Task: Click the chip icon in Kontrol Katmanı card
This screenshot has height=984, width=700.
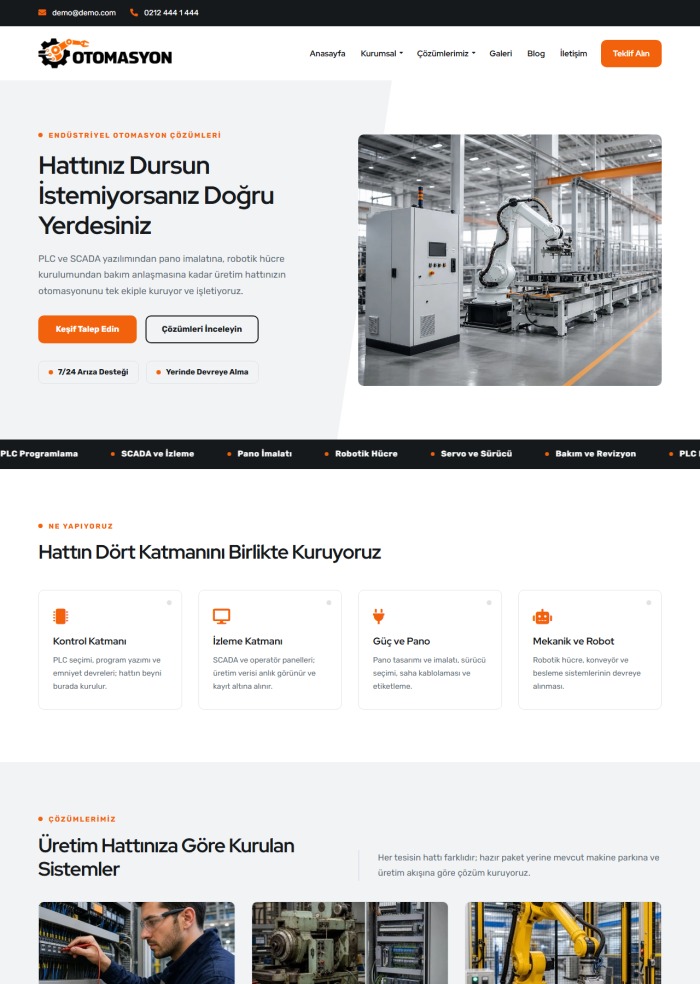Action: pos(60,616)
